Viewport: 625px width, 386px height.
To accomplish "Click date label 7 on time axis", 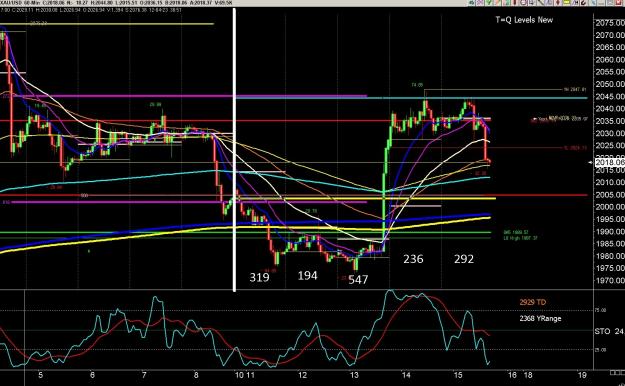I will pyautogui.click(x=144, y=375).
